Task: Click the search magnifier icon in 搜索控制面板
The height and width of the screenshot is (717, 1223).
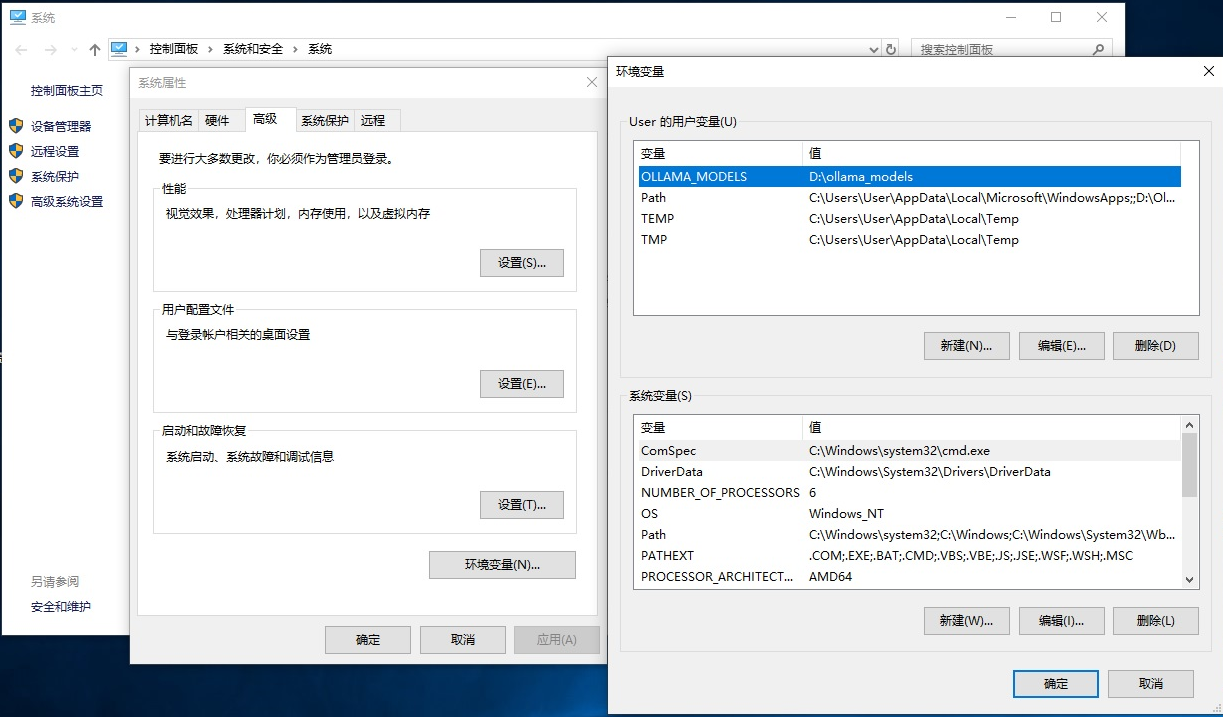Action: point(1098,49)
